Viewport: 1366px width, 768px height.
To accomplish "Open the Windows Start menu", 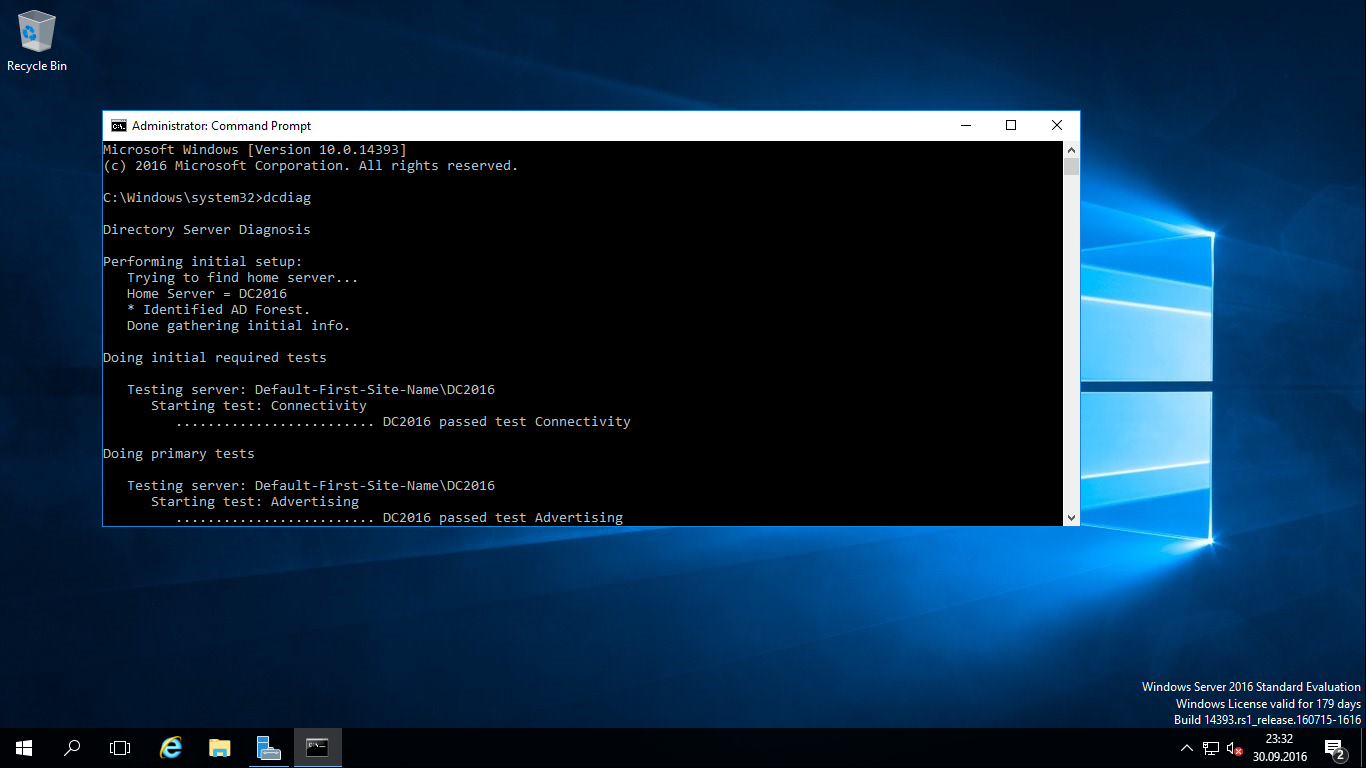I will (24, 748).
